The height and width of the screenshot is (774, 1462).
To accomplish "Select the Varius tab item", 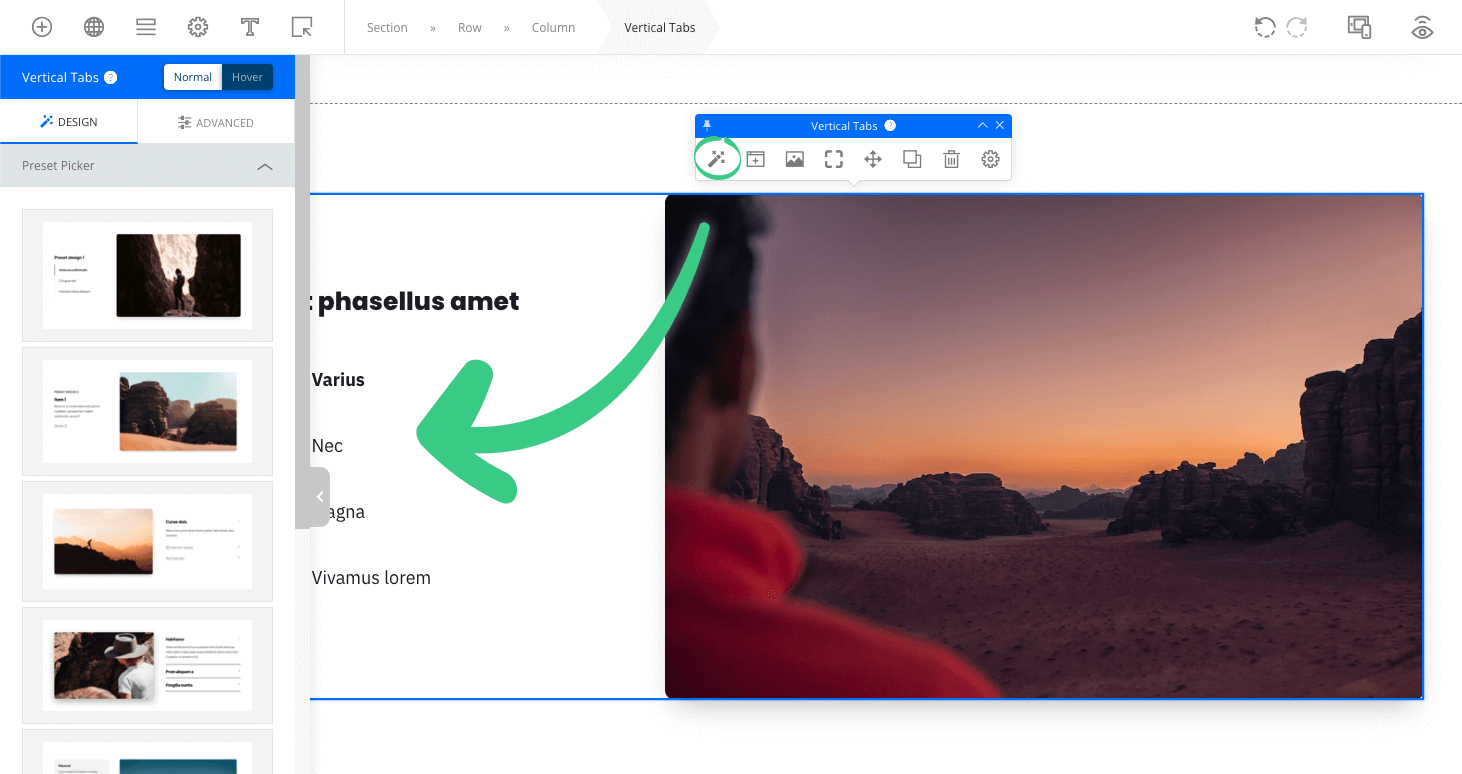I will click(338, 380).
